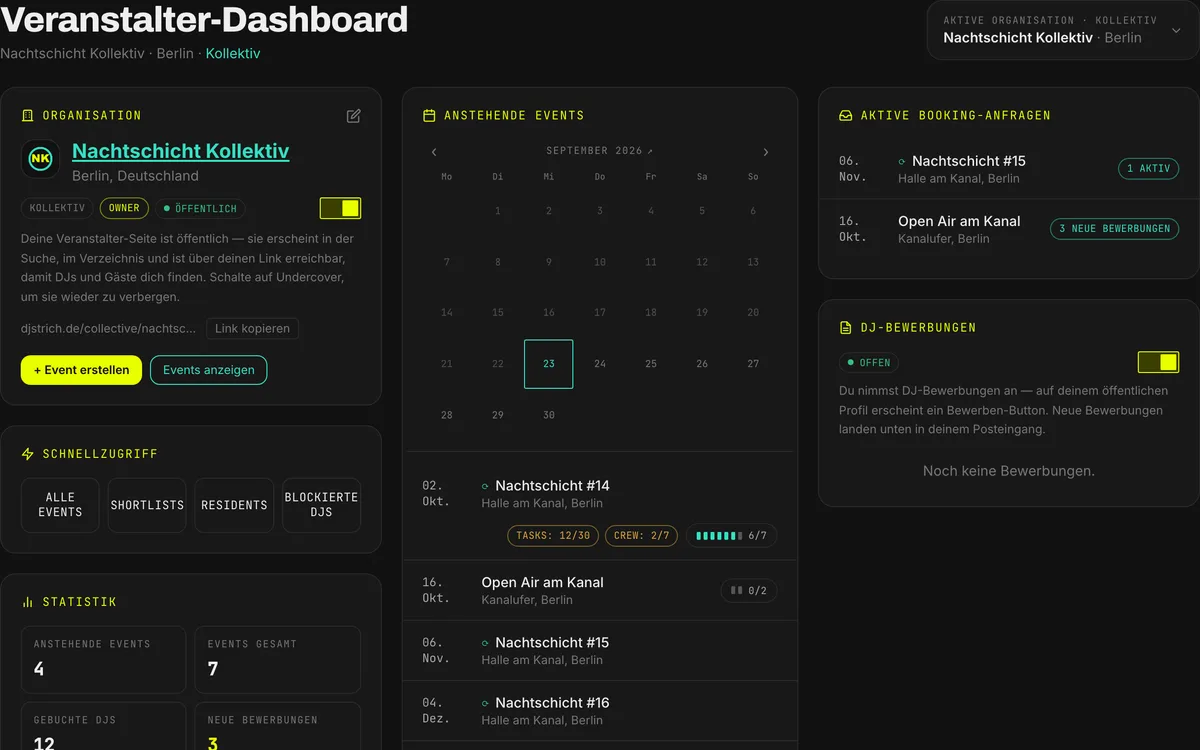Image resolution: width=1200 pixels, height=750 pixels.
Task: Open the Nachtschicht Kollektiv organisation link
Action: (x=180, y=151)
